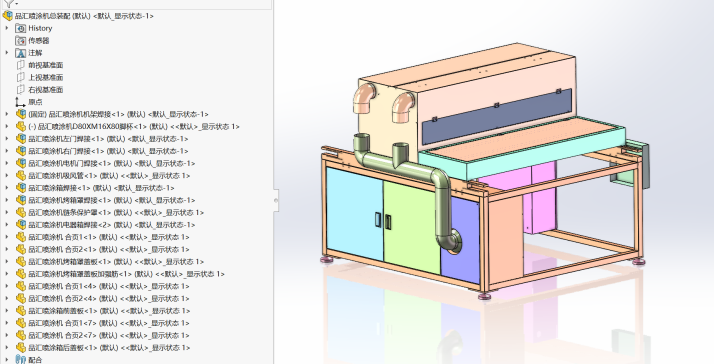Select the 电机门焊接<1> row text
This screenshot has height=364, width=714.
(x=112, y=164)
